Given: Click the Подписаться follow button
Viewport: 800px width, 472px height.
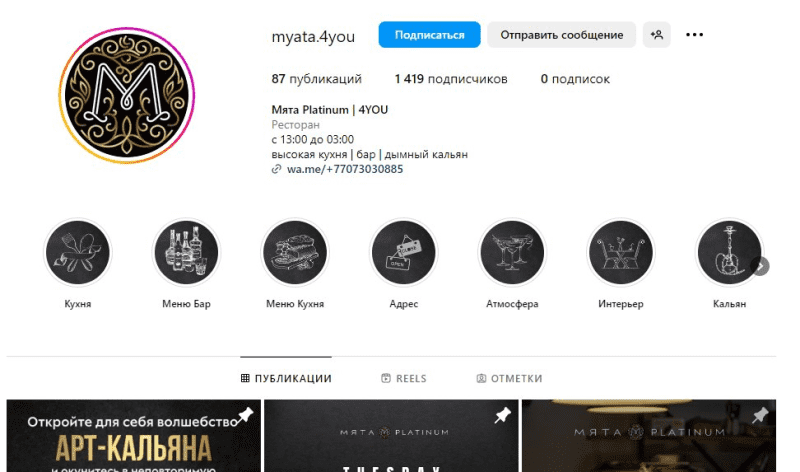Looking at the screenshot, I should 430,35.
